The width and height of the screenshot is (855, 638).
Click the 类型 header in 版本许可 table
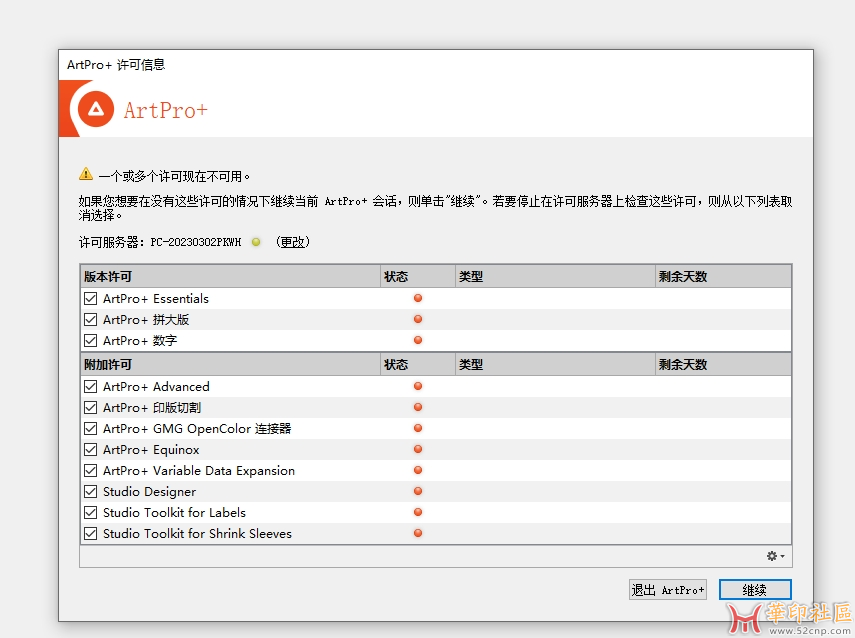[555, 276]
